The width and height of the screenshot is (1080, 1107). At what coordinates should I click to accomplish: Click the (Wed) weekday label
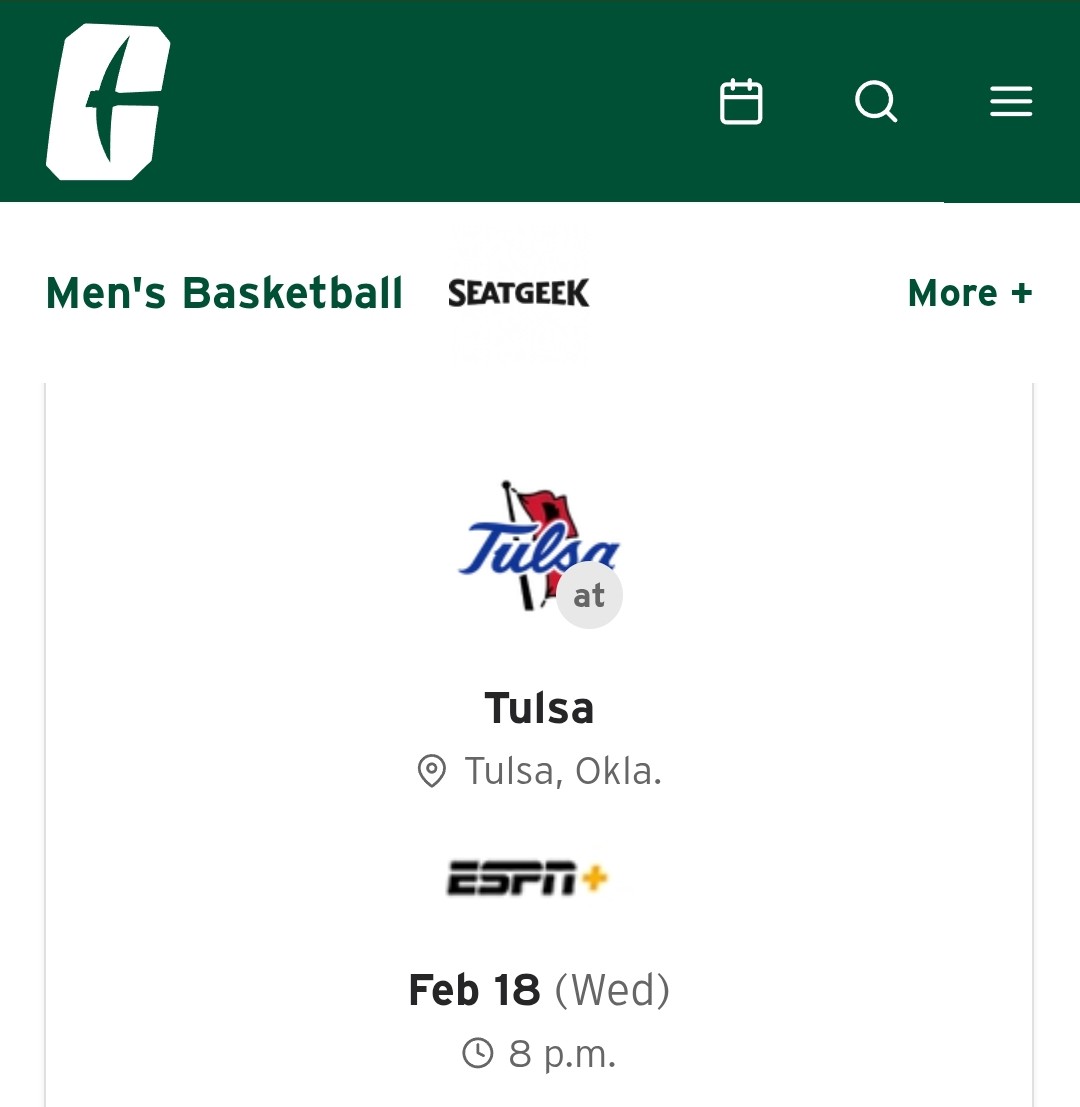(x=612, y=990)
